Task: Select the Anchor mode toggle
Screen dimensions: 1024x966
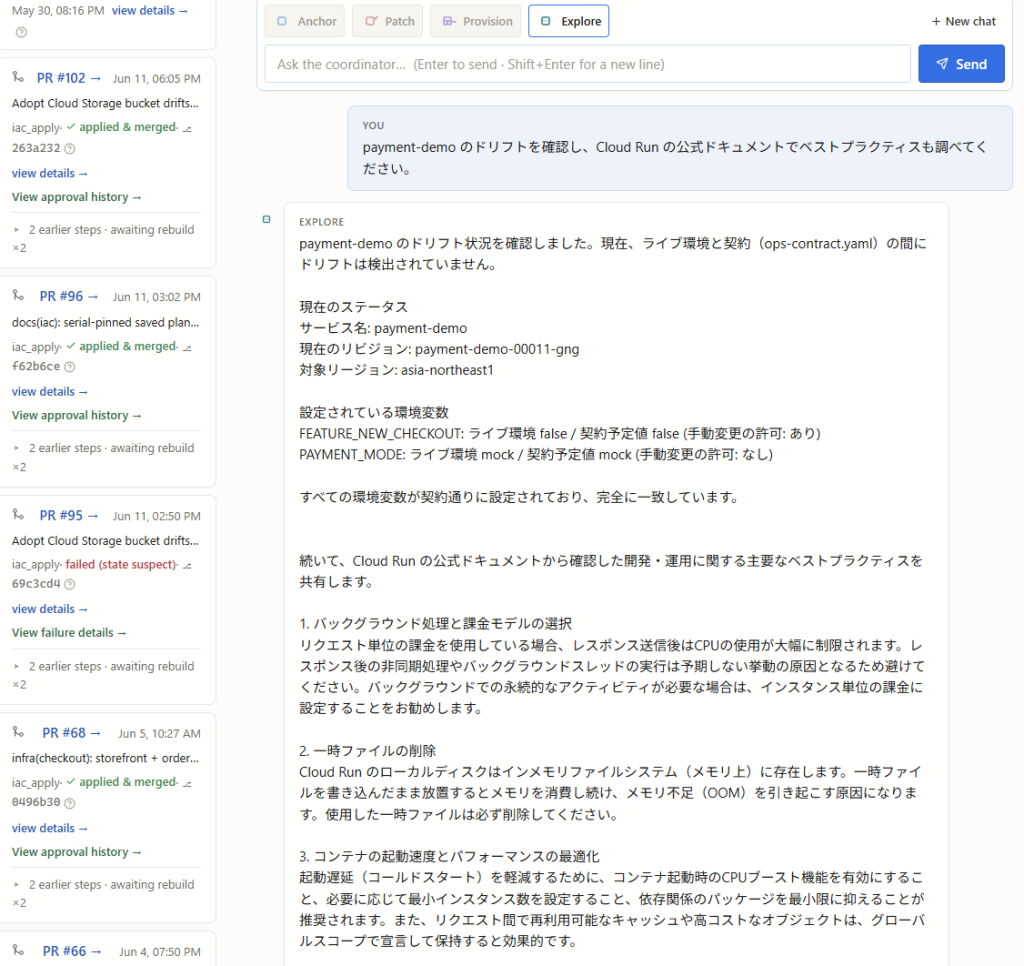Action: point(306,21)
